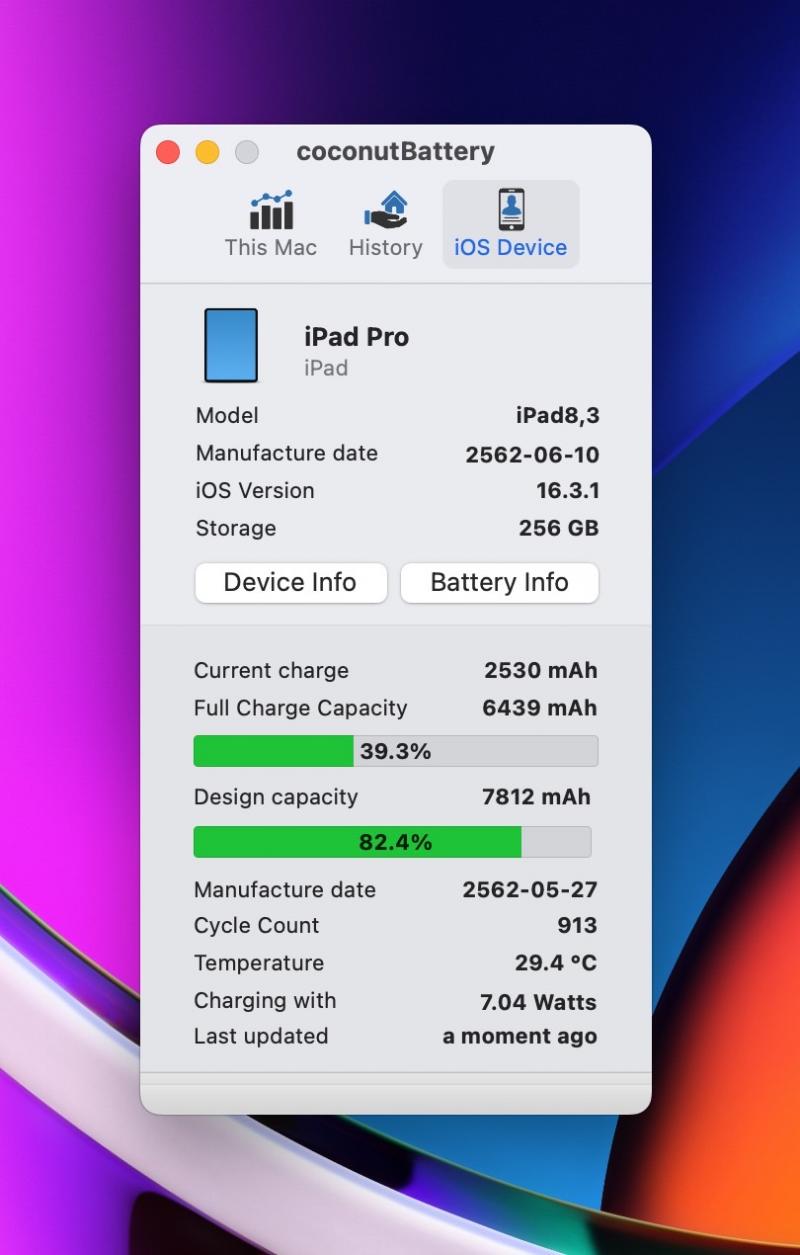Select the 6439 mAh capacity value
800x1255 pixels.
pos(540,708)
